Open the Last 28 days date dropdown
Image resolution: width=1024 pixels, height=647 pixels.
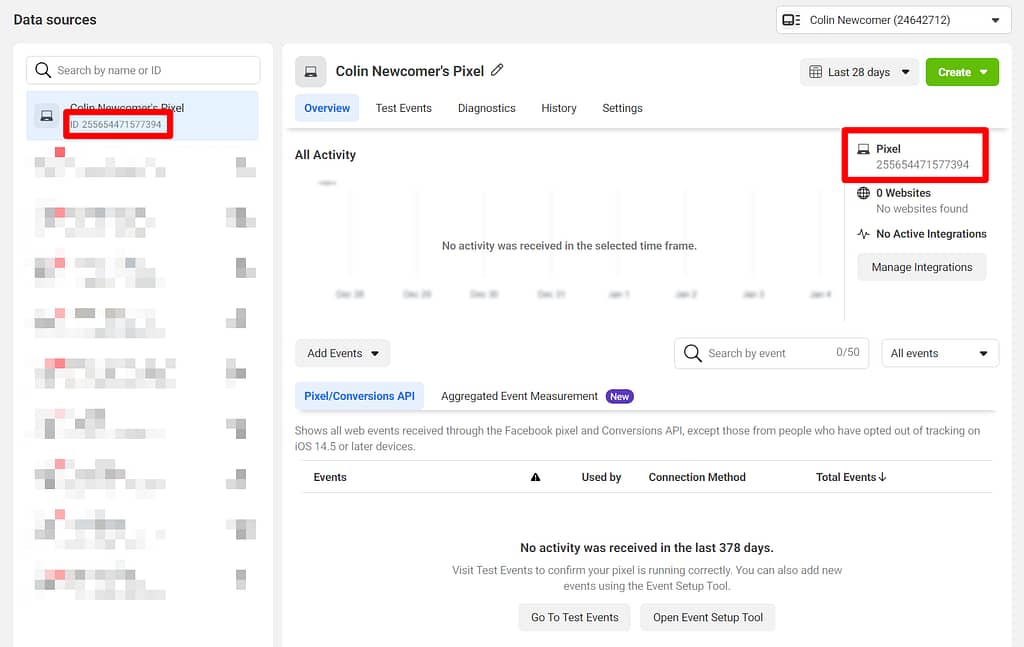(x=859, y=72)
